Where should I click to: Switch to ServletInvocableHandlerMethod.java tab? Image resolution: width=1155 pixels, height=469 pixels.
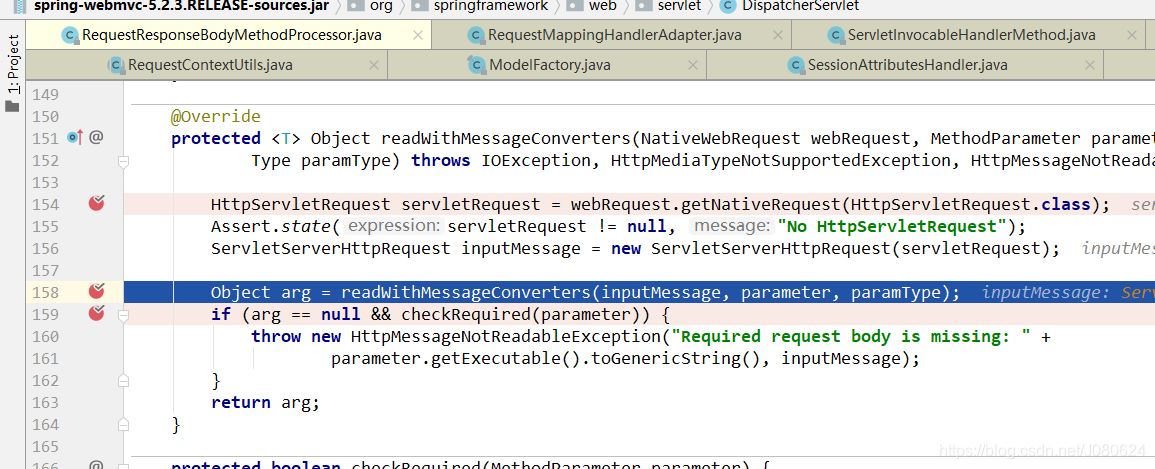pos(971,35)
